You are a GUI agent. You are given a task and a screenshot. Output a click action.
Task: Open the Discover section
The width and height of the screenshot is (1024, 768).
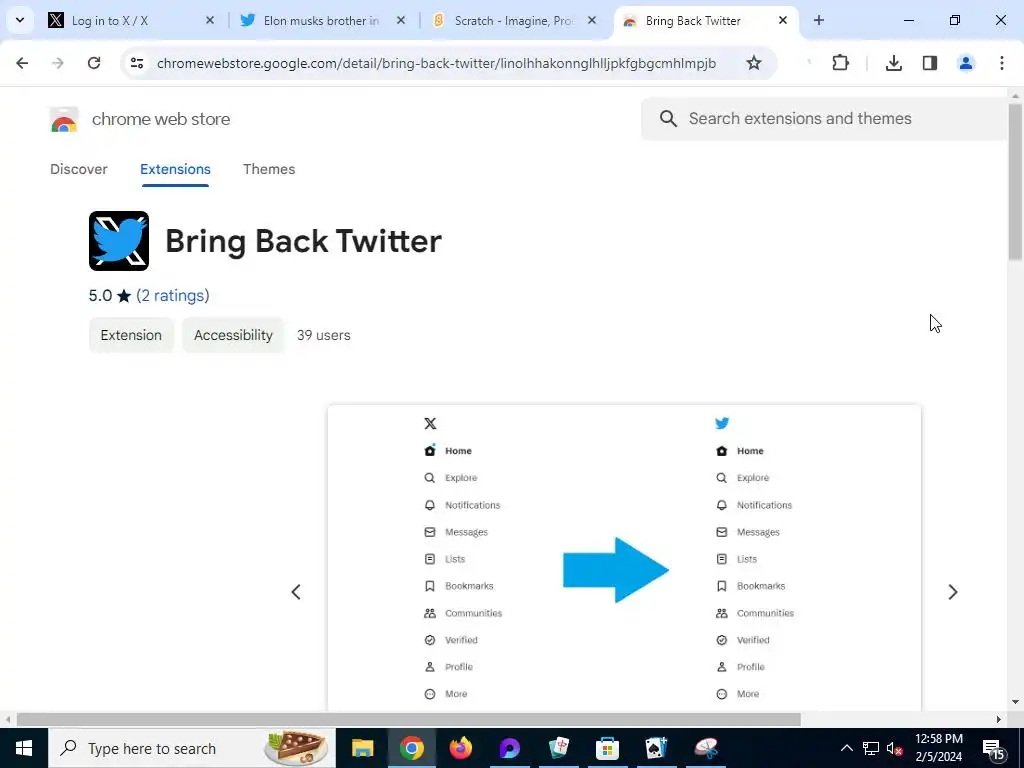79,169
